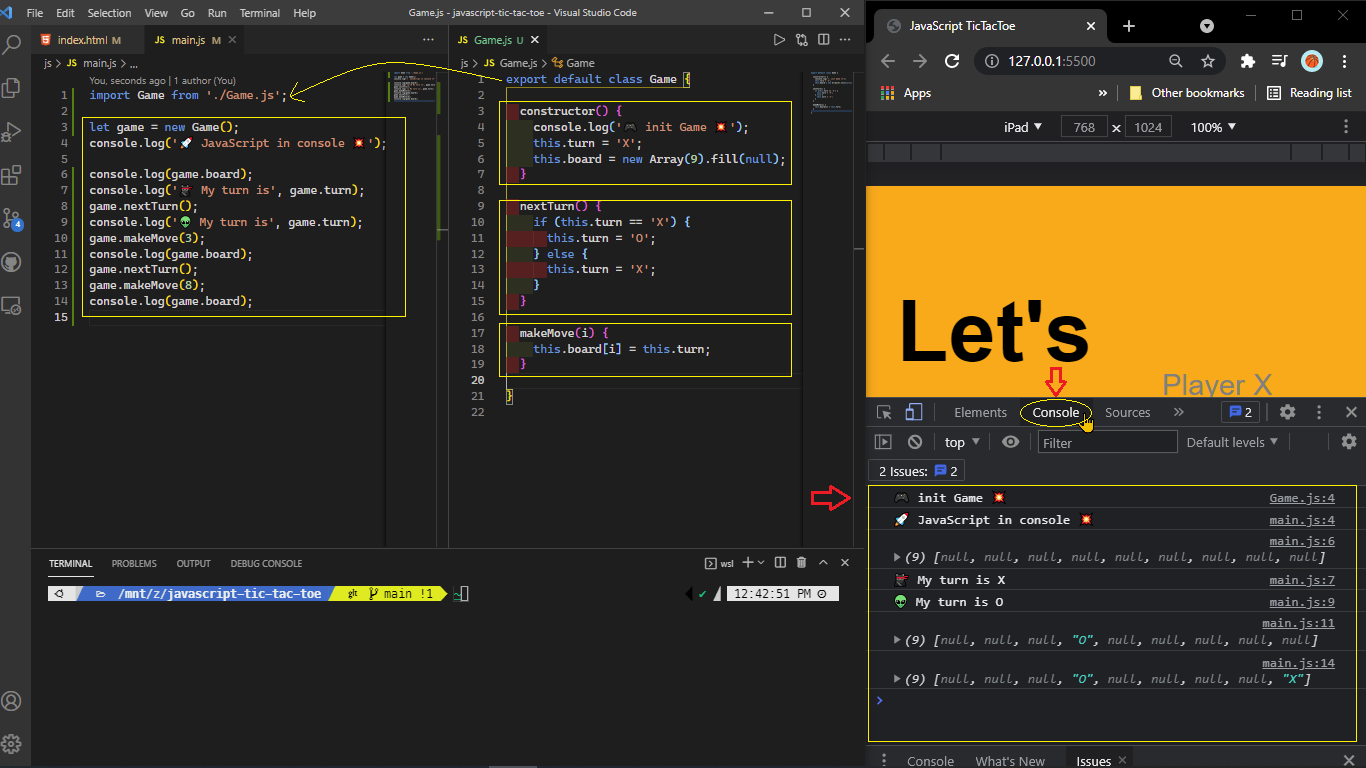View the 2 Issues in DevTools
1366x768 pixels.
coord(914,470)
